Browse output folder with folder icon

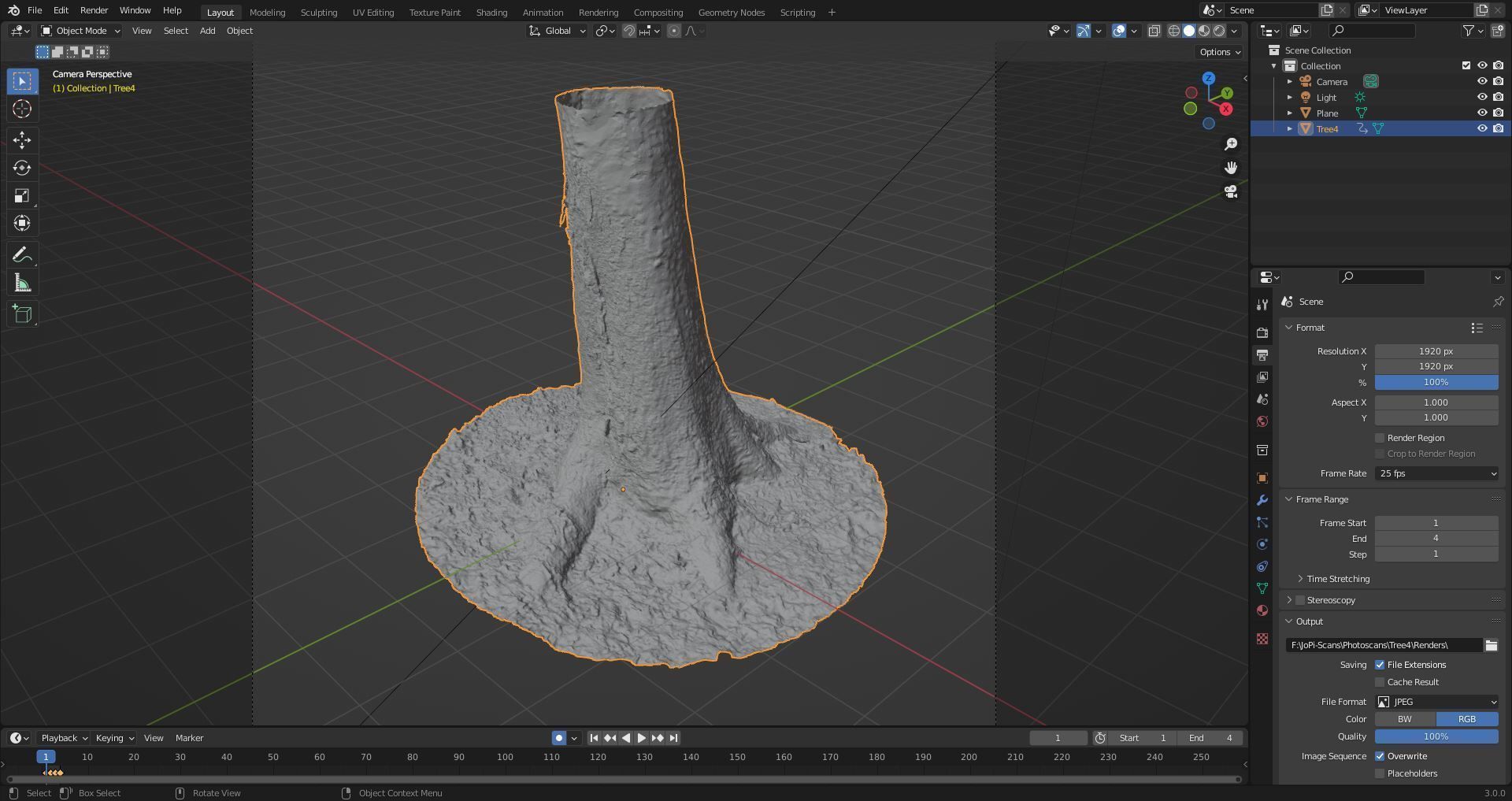pyautogui.click(x=1491, y=645)
